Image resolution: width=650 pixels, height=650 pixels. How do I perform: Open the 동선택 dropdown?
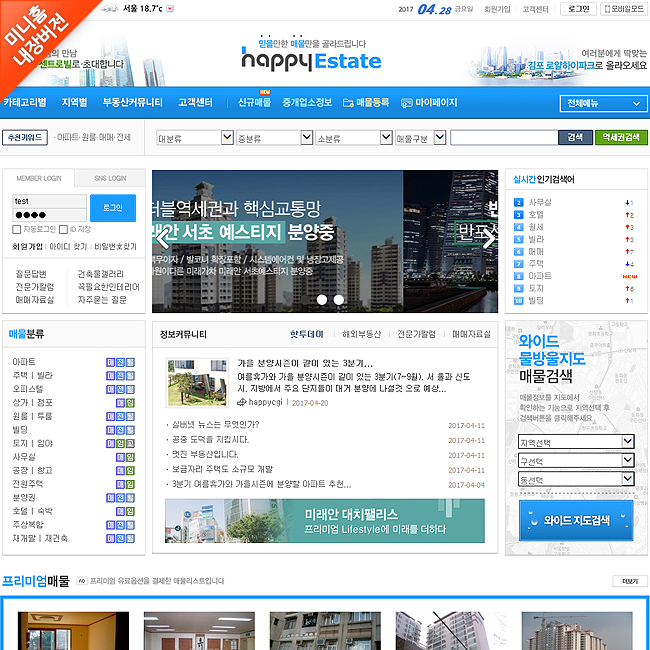click(x=576, y=479)
